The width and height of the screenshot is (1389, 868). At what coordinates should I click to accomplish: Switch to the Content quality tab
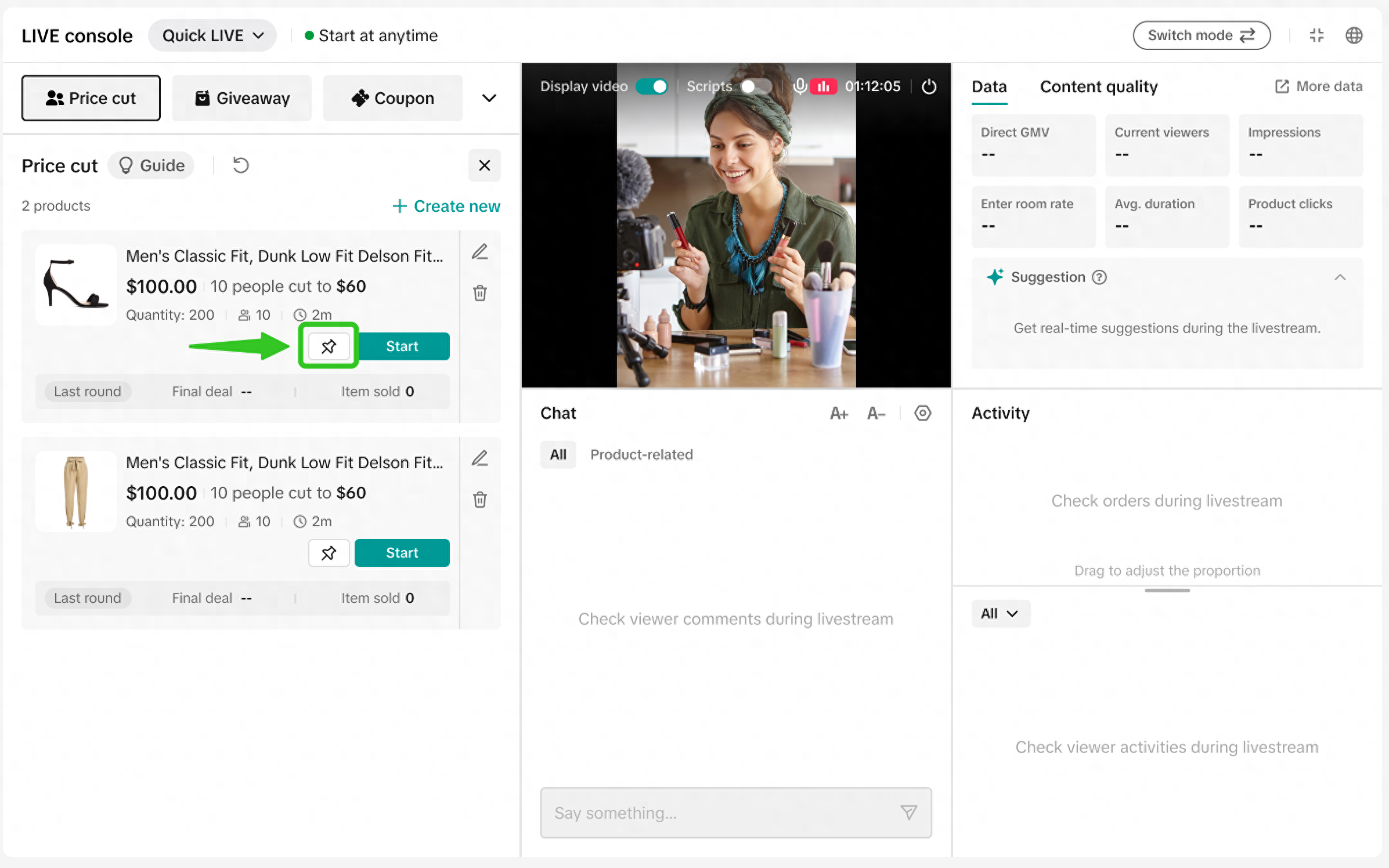click(1099, 86)
